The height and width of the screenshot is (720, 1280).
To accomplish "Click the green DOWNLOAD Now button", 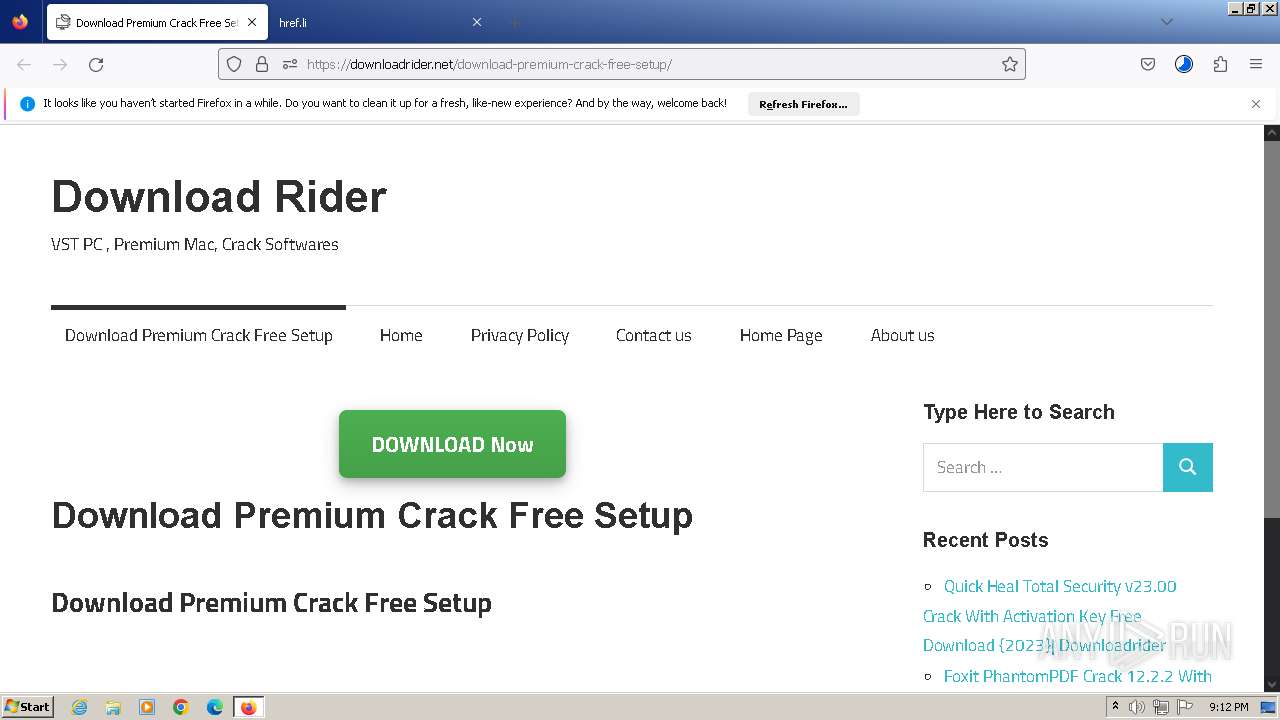I will (452, 444).
